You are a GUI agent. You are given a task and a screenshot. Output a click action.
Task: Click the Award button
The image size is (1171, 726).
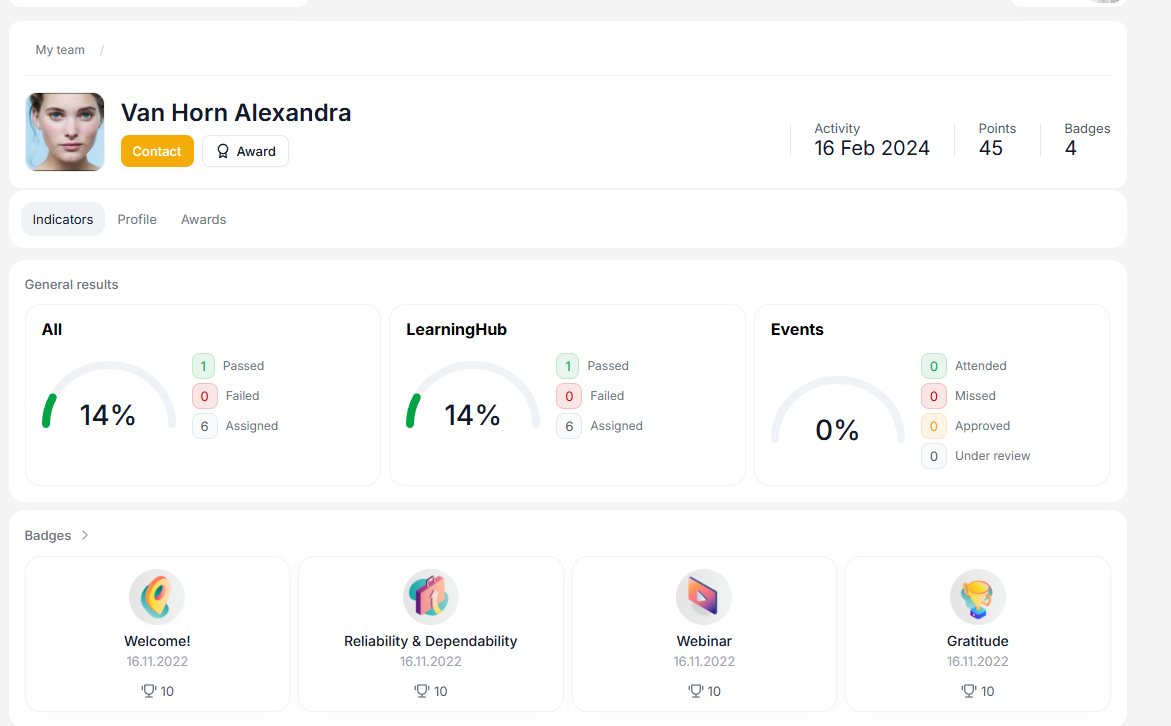point(245,152)
